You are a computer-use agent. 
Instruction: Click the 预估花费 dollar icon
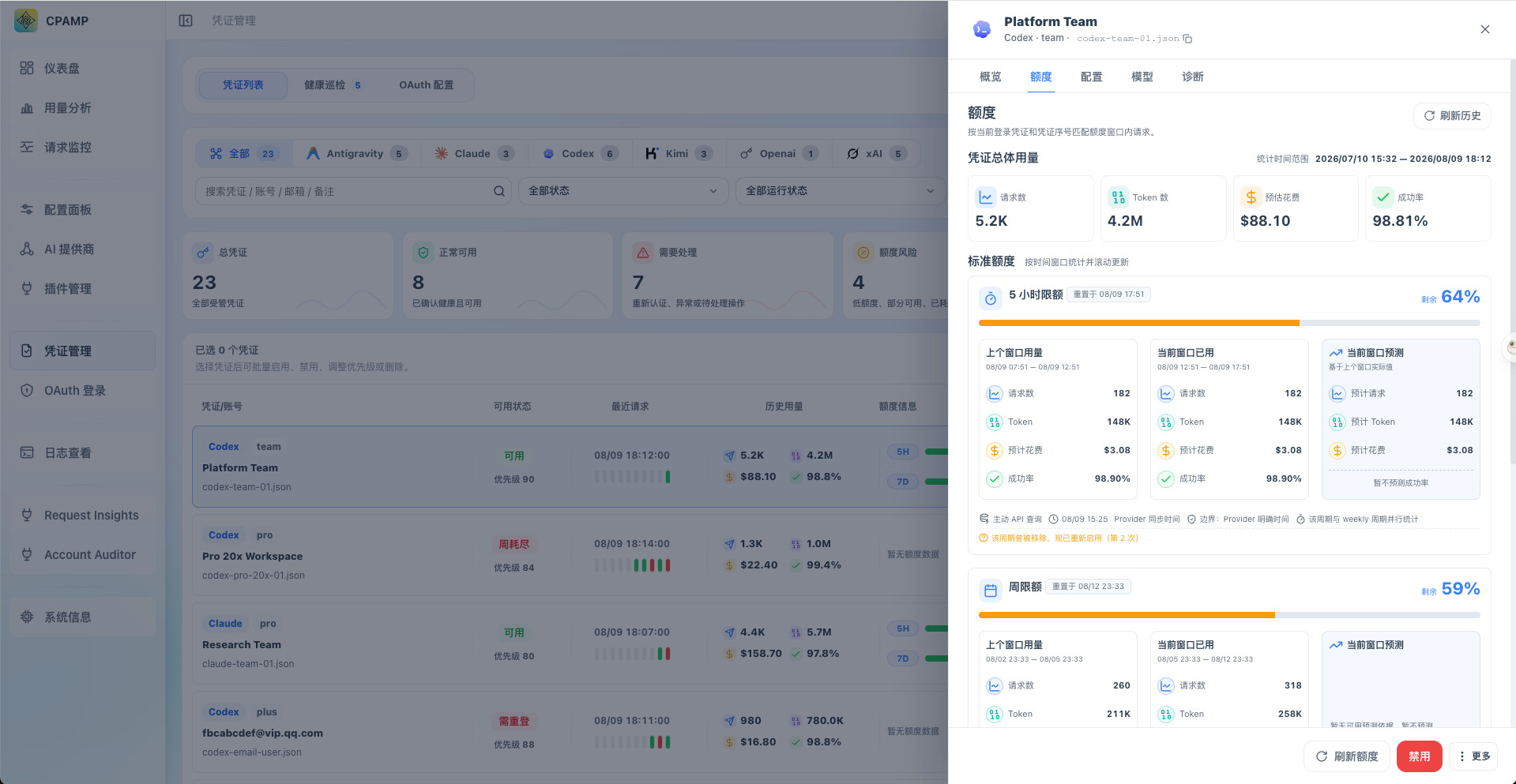pos(1251,197)
